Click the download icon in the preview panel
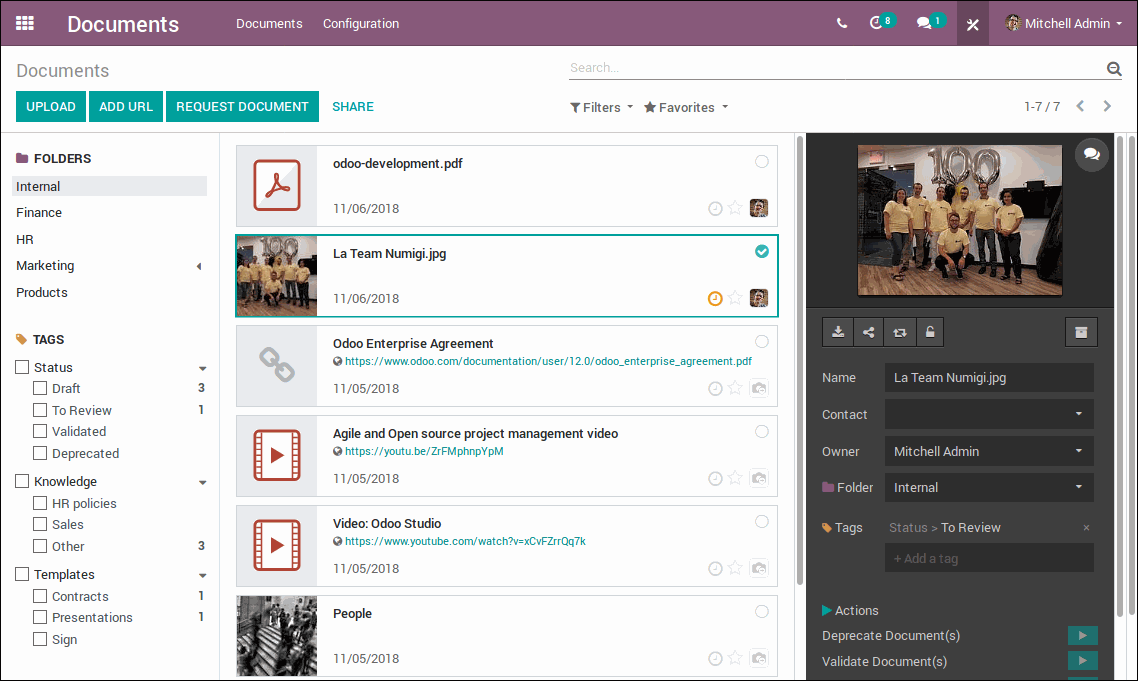The width and height of the screenshot is (1138, 681). pos(838,332)
